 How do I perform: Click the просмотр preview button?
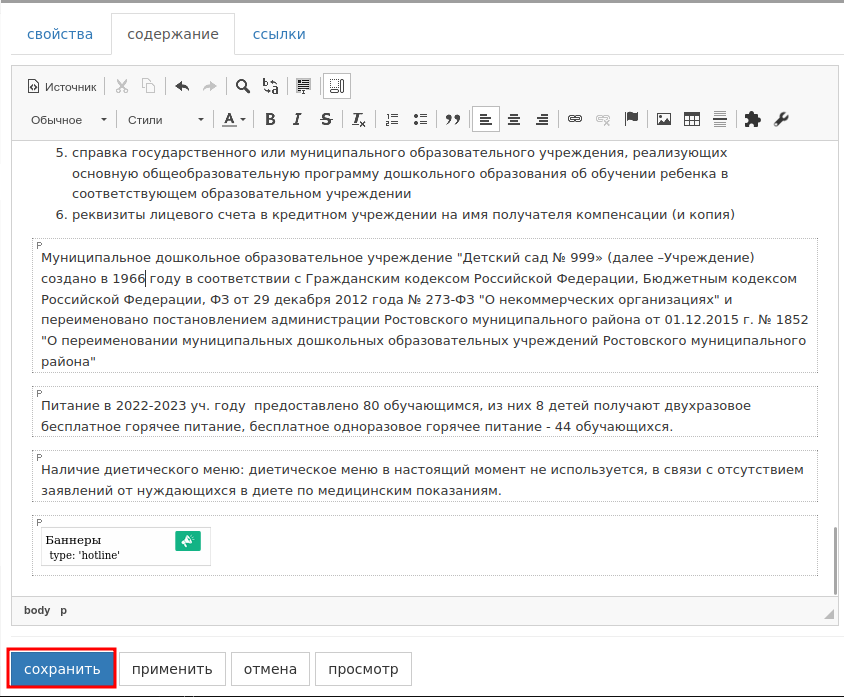pyautogui.click(x=363, y=669)
